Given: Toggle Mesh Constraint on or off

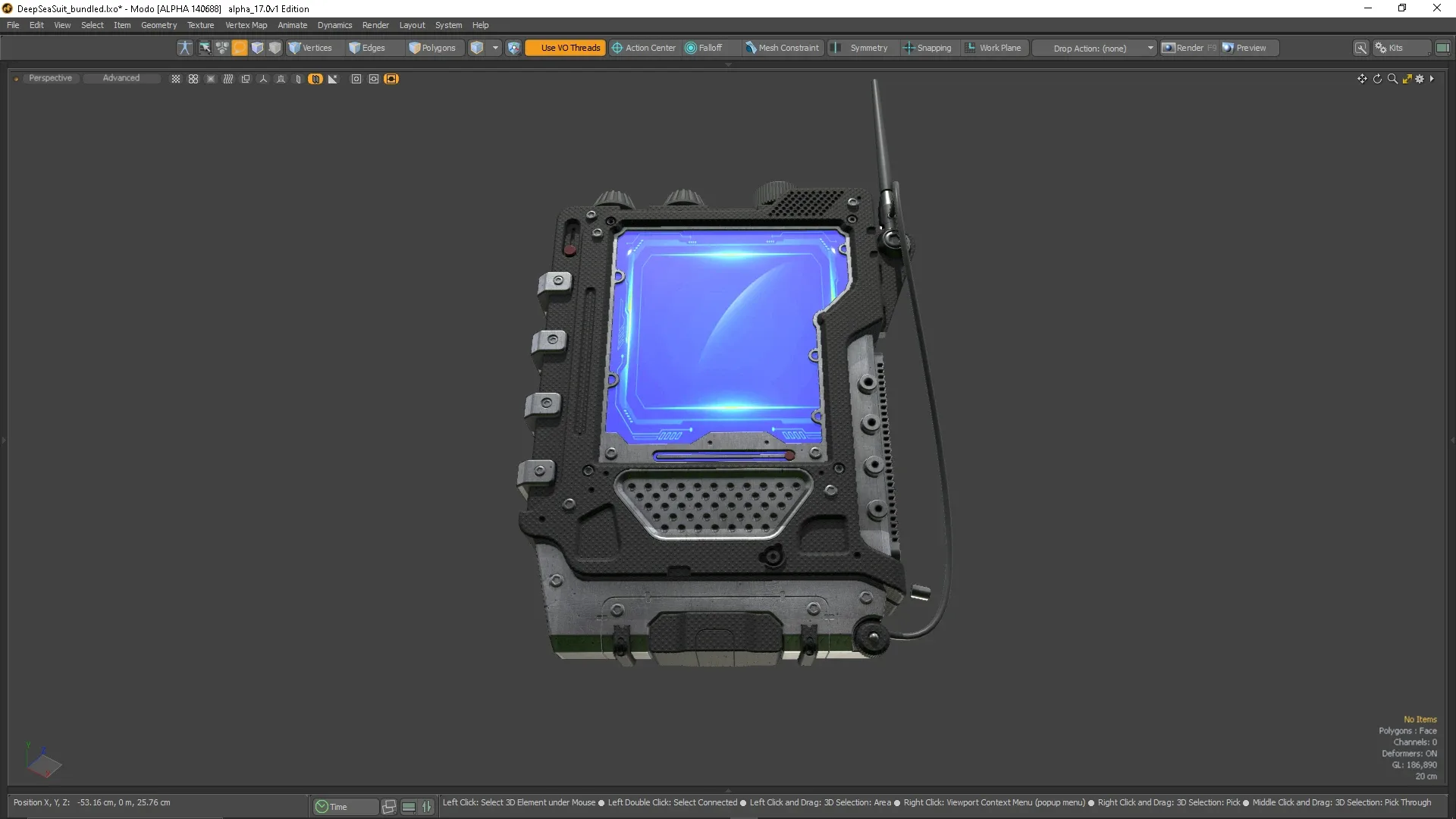Looking at the screenshot, I should coord(783,47).
